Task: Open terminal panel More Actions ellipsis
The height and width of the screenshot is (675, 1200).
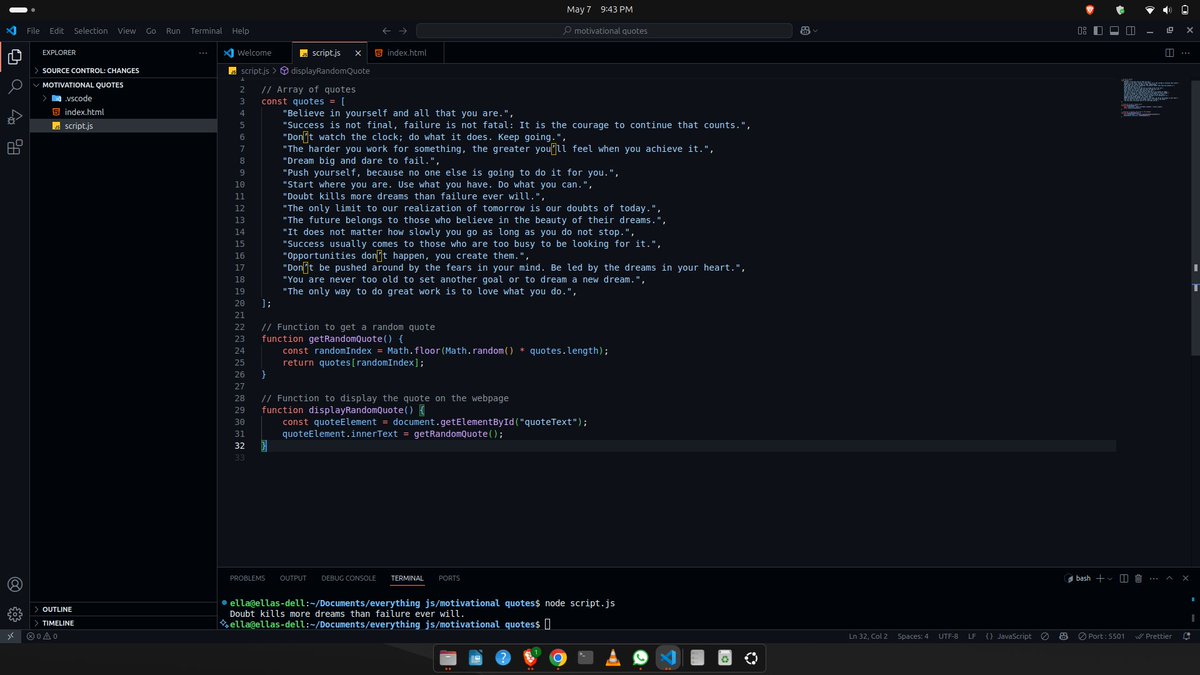Action: coord(1156,578)
